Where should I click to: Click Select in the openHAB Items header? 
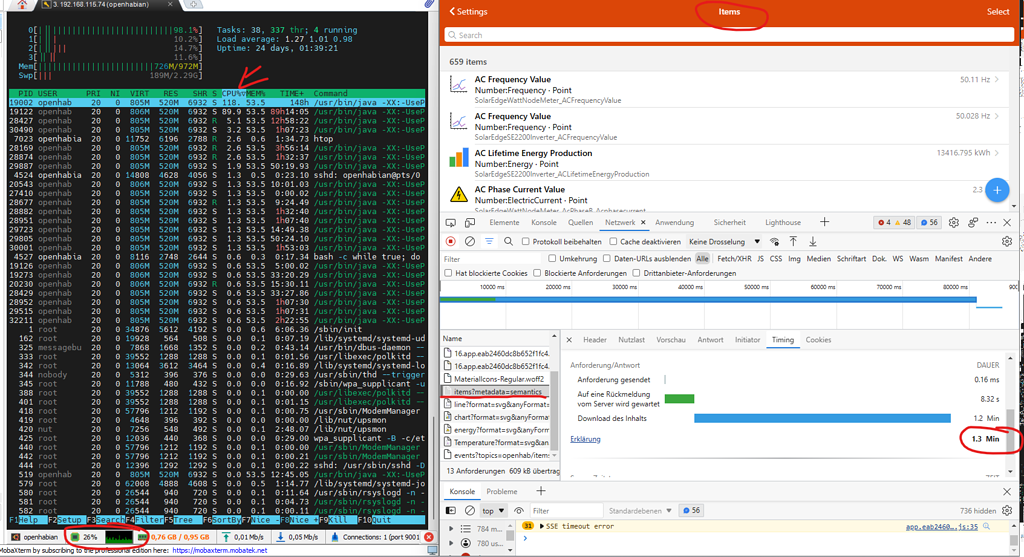pyautogui.click(x=998, y=12)
